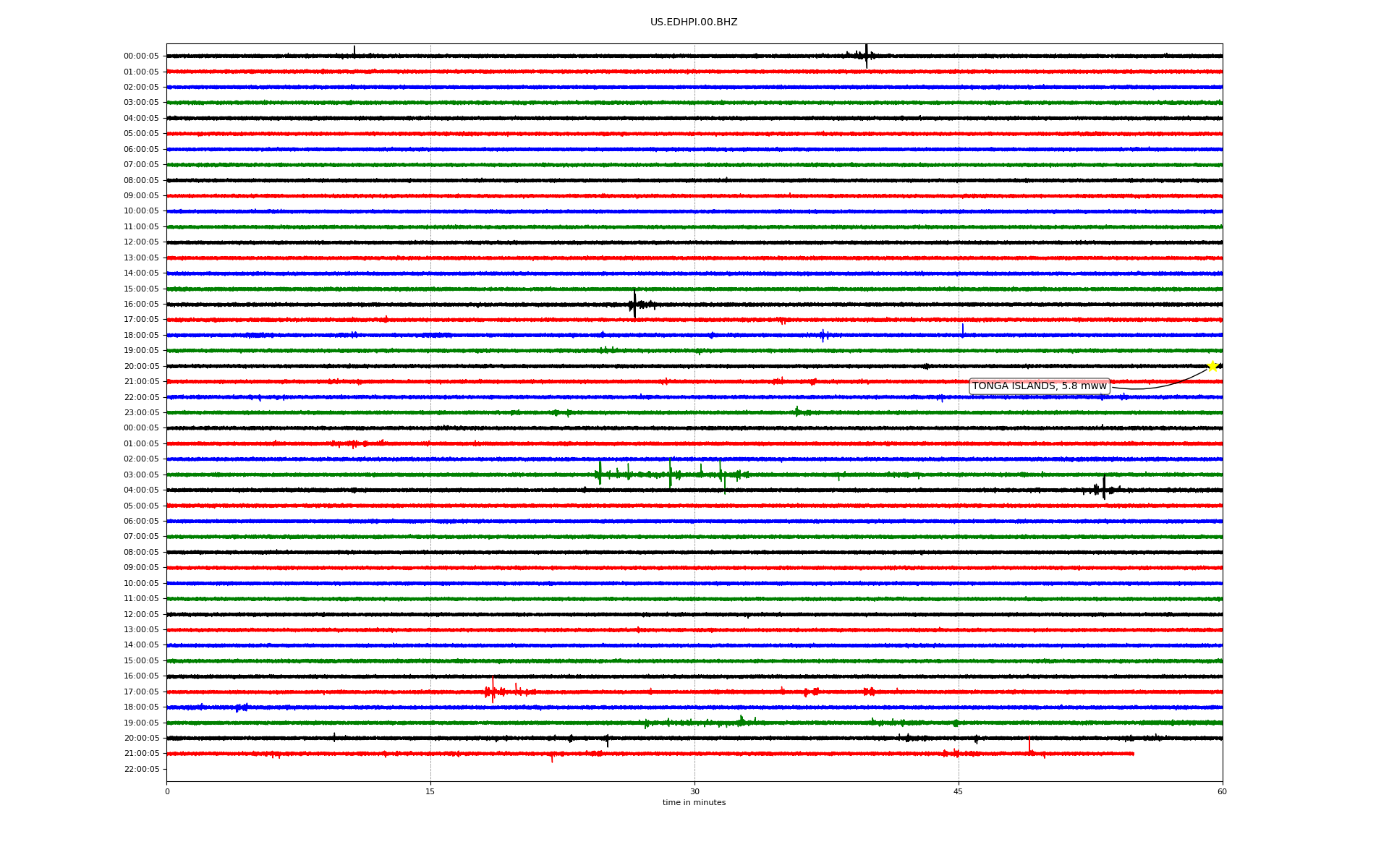The width and height of the screenshot is (1389, 868).
Task: Click the plot title US.EDHPI.00.BHZ
Action: [x=694, y=22]
